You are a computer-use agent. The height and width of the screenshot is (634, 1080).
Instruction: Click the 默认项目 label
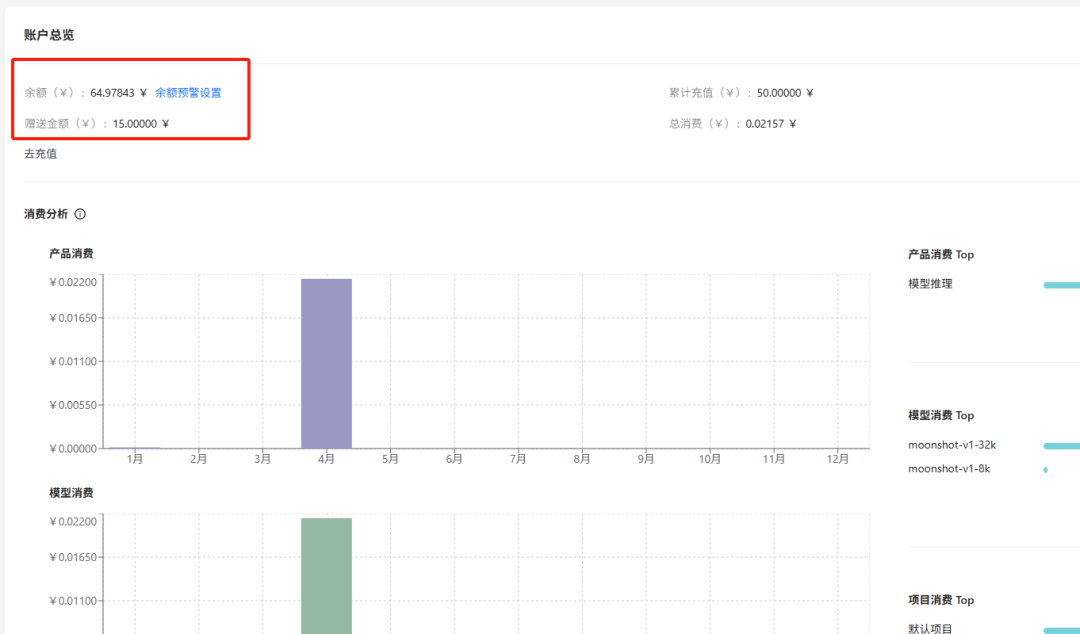pyautogui.click(x=931, y=628)
